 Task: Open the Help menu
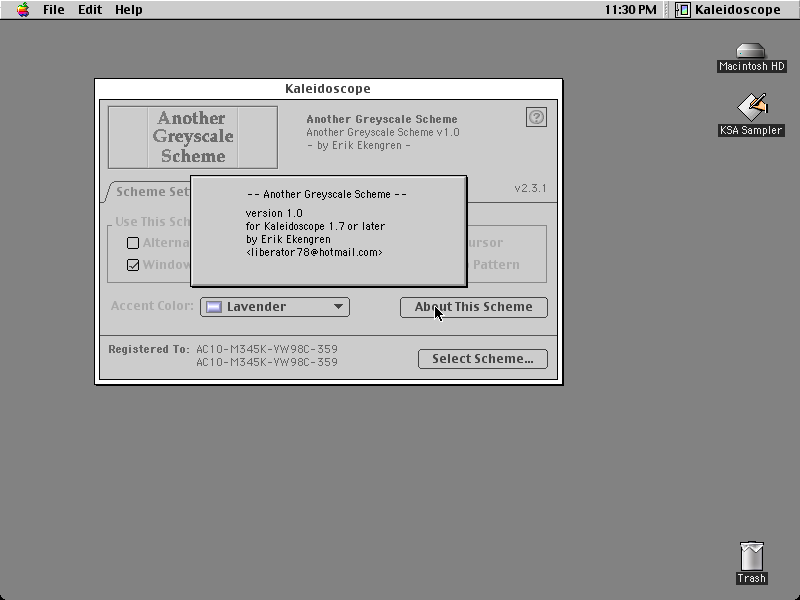click(129, 10)
